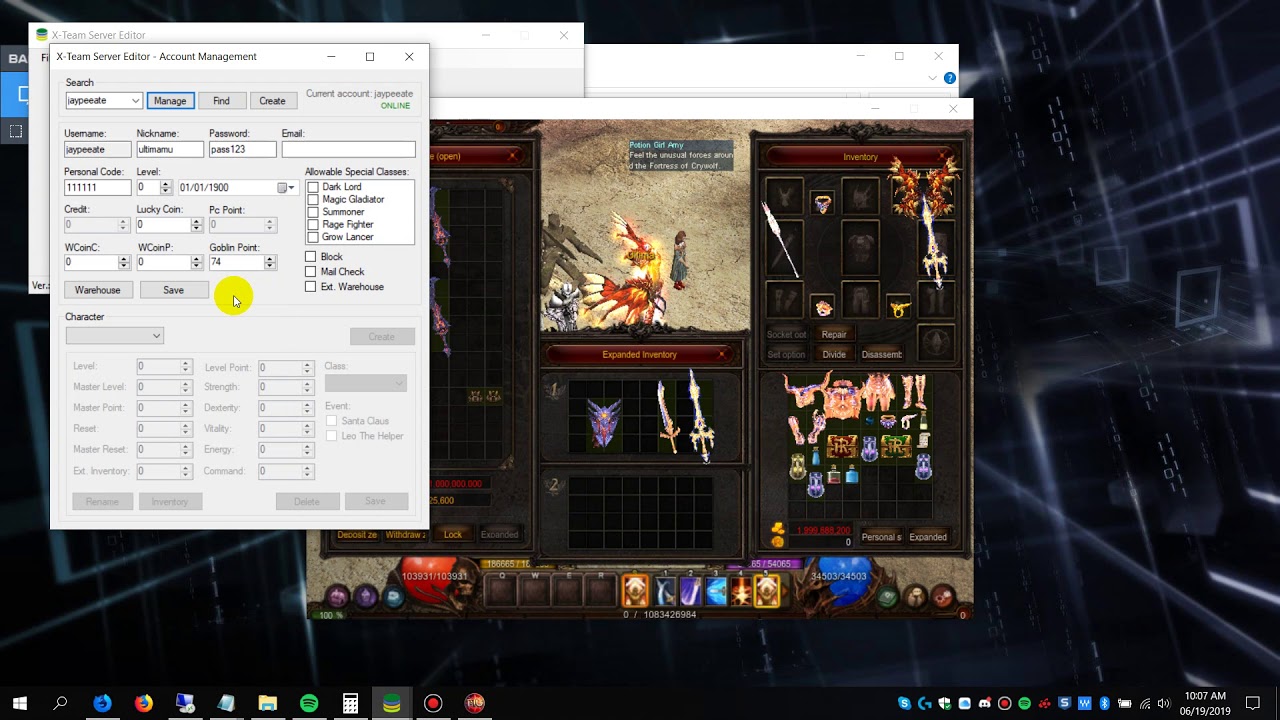Enable the Grow Lancer special class

(x=313, y=237)
